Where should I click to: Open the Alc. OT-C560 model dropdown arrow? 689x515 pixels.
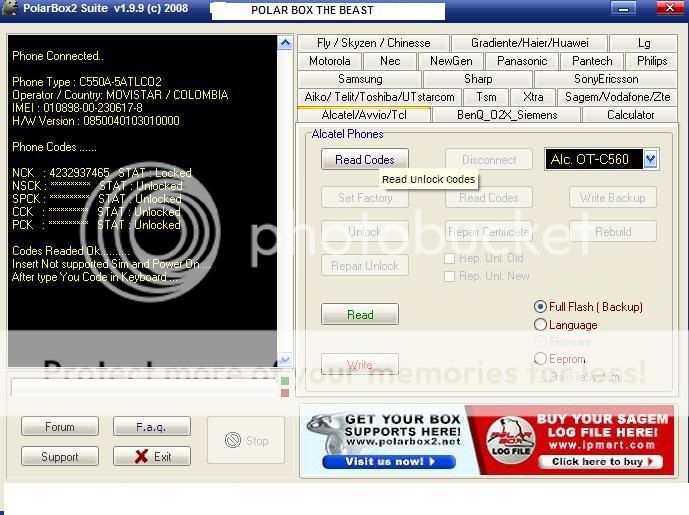tap(650, 159)
